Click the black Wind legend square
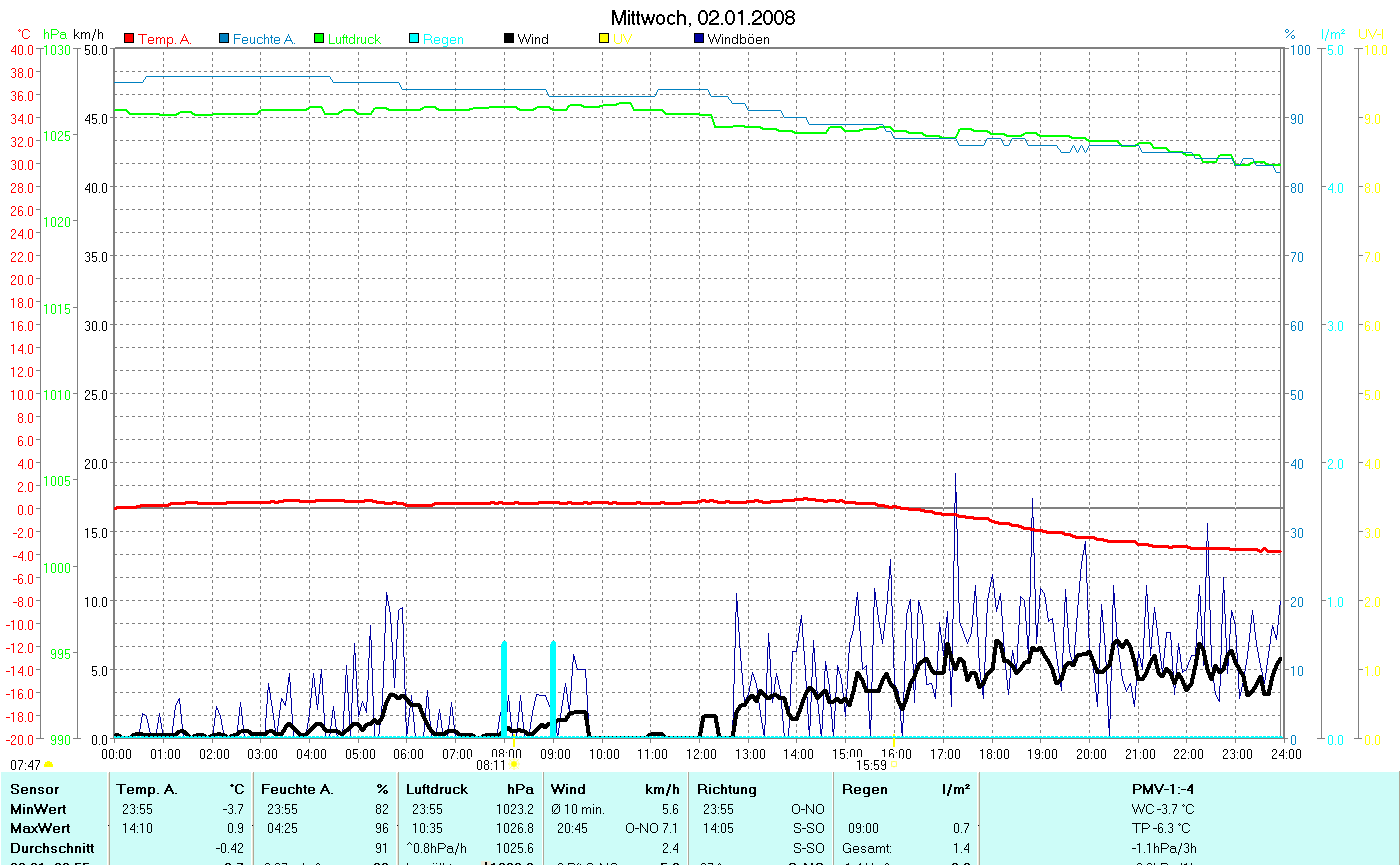This screenshot has height=865, width=1400. (509, 39)
